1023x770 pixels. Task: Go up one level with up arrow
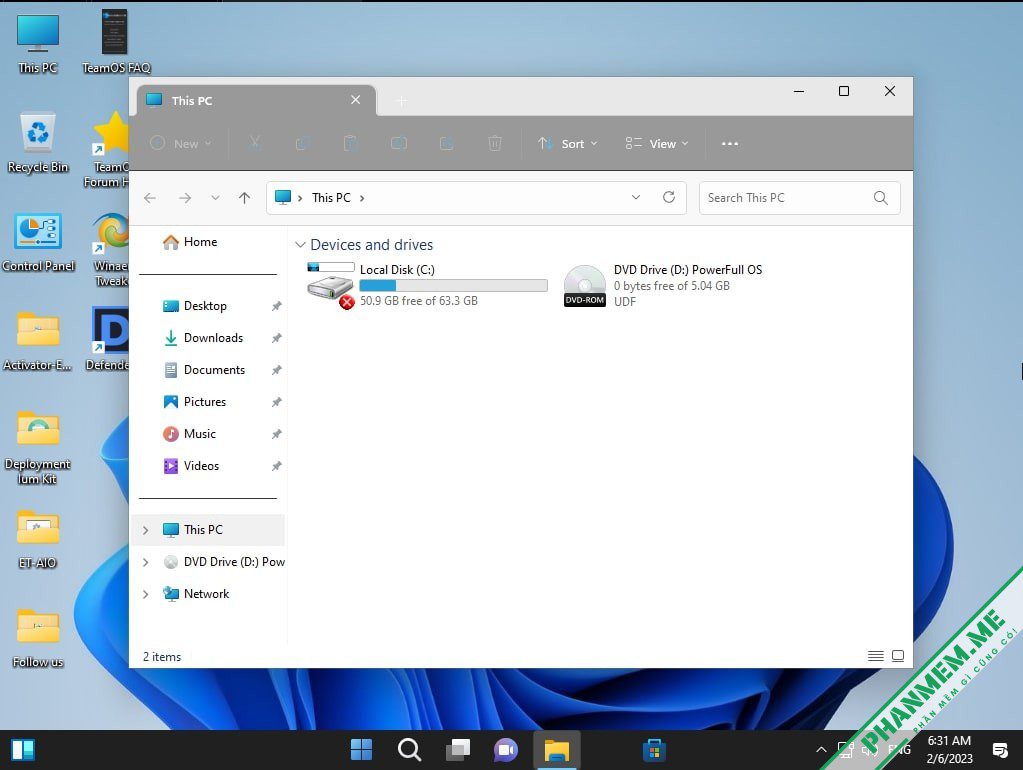[x=245, y=198]
